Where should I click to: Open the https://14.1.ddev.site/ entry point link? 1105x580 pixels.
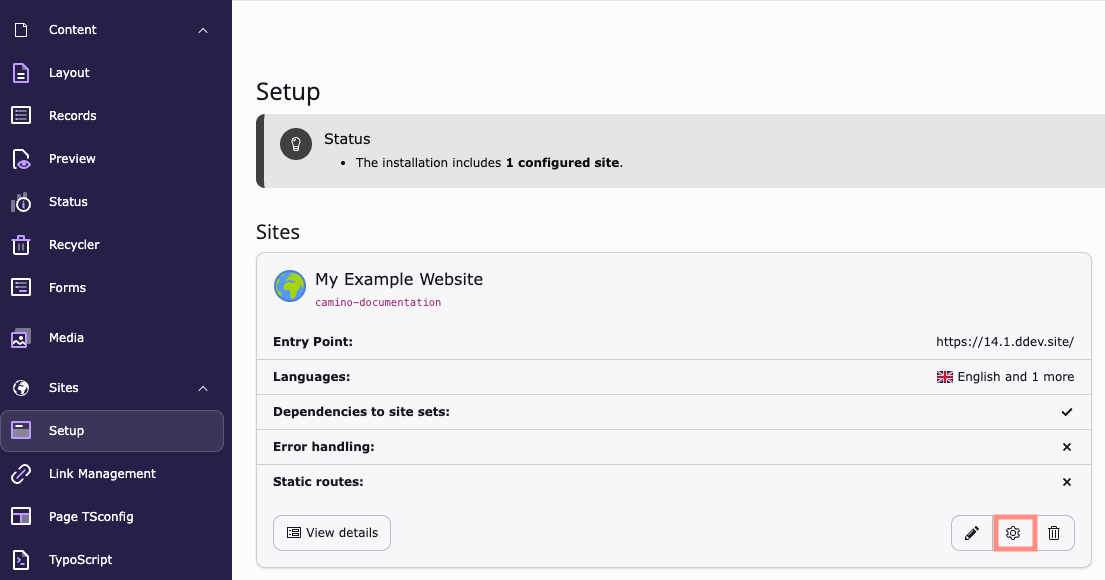point(1004,341)
